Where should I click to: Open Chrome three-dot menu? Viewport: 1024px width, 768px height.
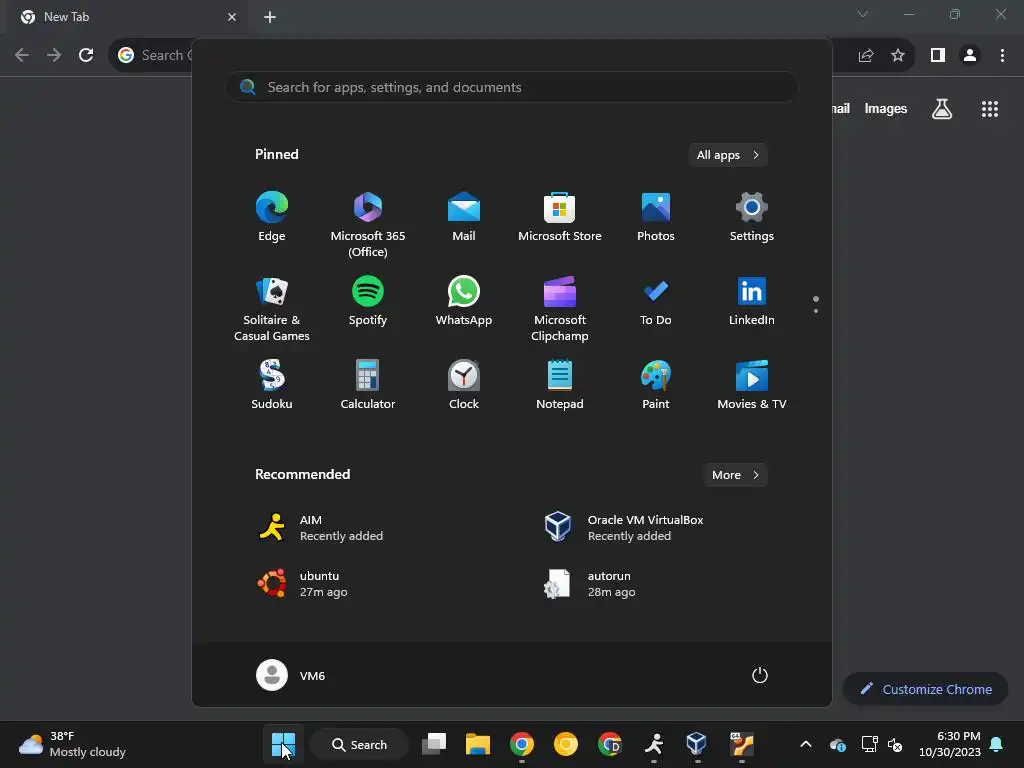[1002, 56]
